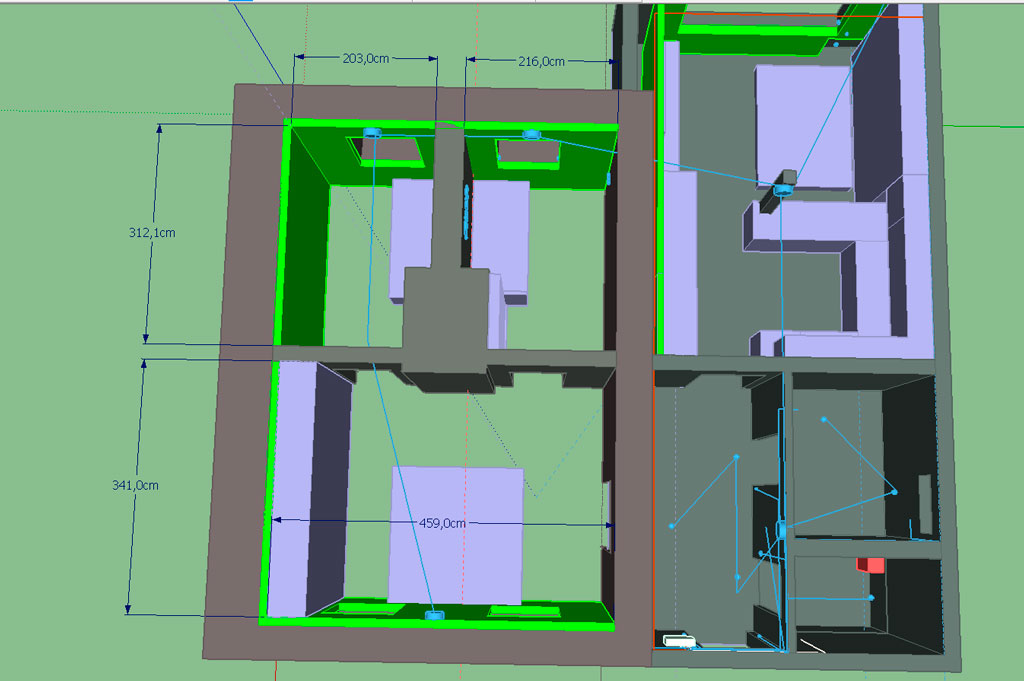Click the right window opening in green wall
The image size is (1024, 681).
(528, 153)
